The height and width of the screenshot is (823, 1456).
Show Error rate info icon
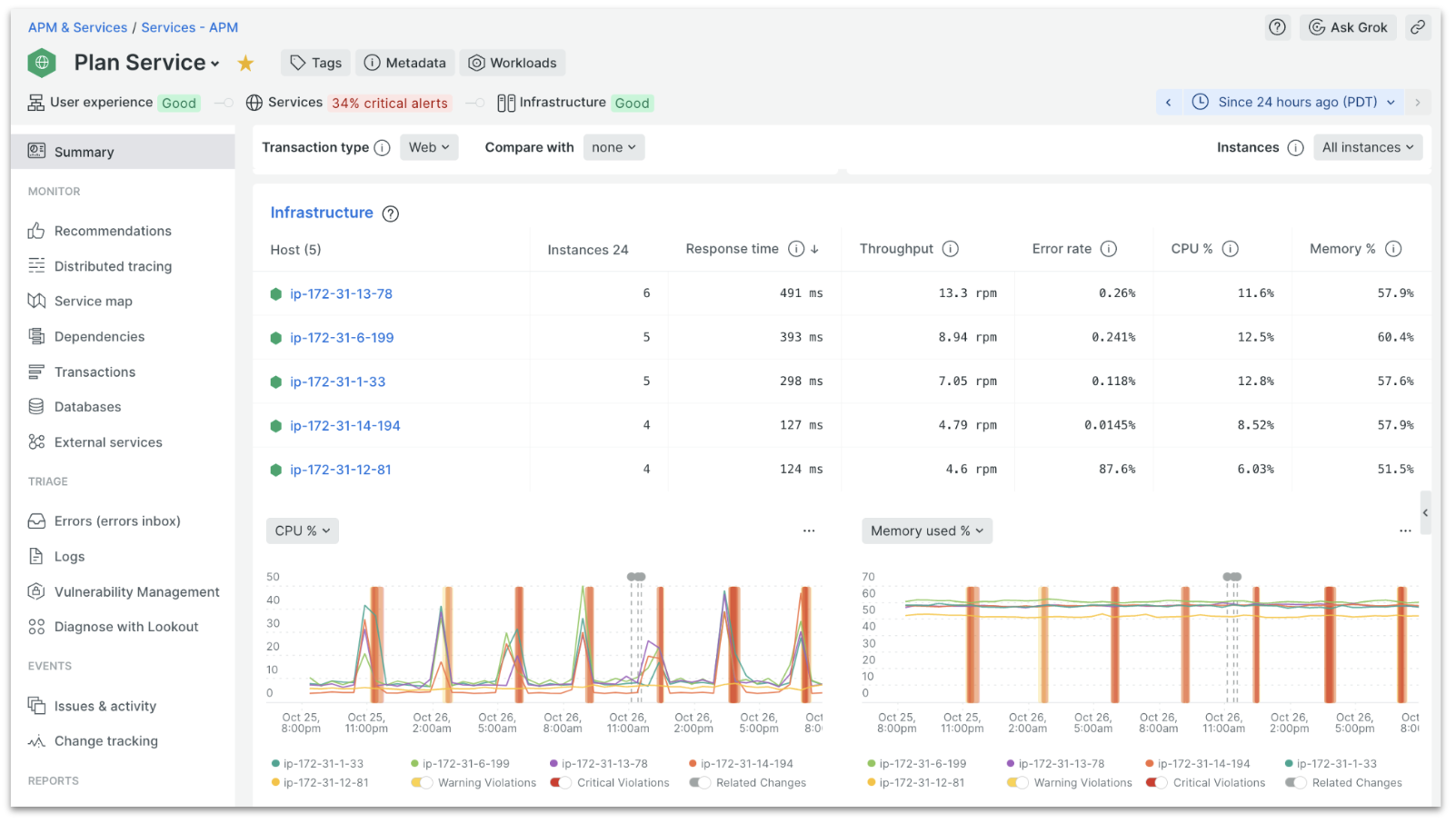(1108, 249)
